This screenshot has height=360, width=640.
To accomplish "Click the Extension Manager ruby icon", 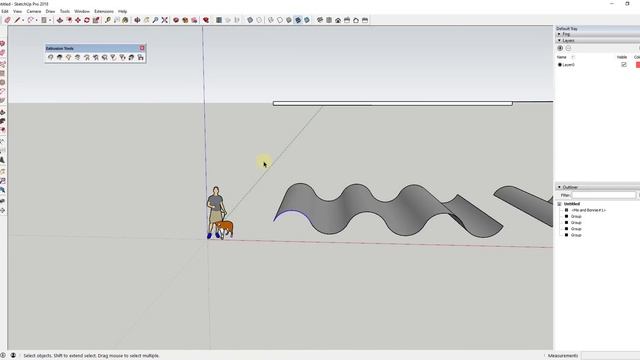I will click(x=206, y=20).
